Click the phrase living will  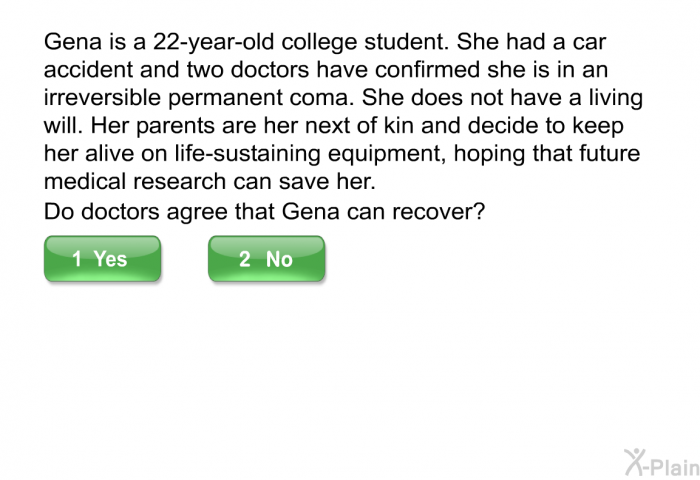coord(343,112)
